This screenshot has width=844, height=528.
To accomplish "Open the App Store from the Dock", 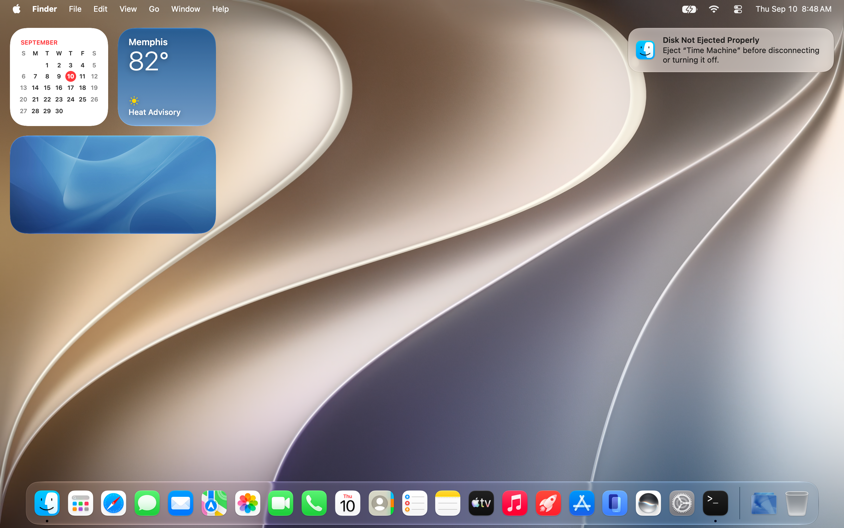I will click(581, 503).
